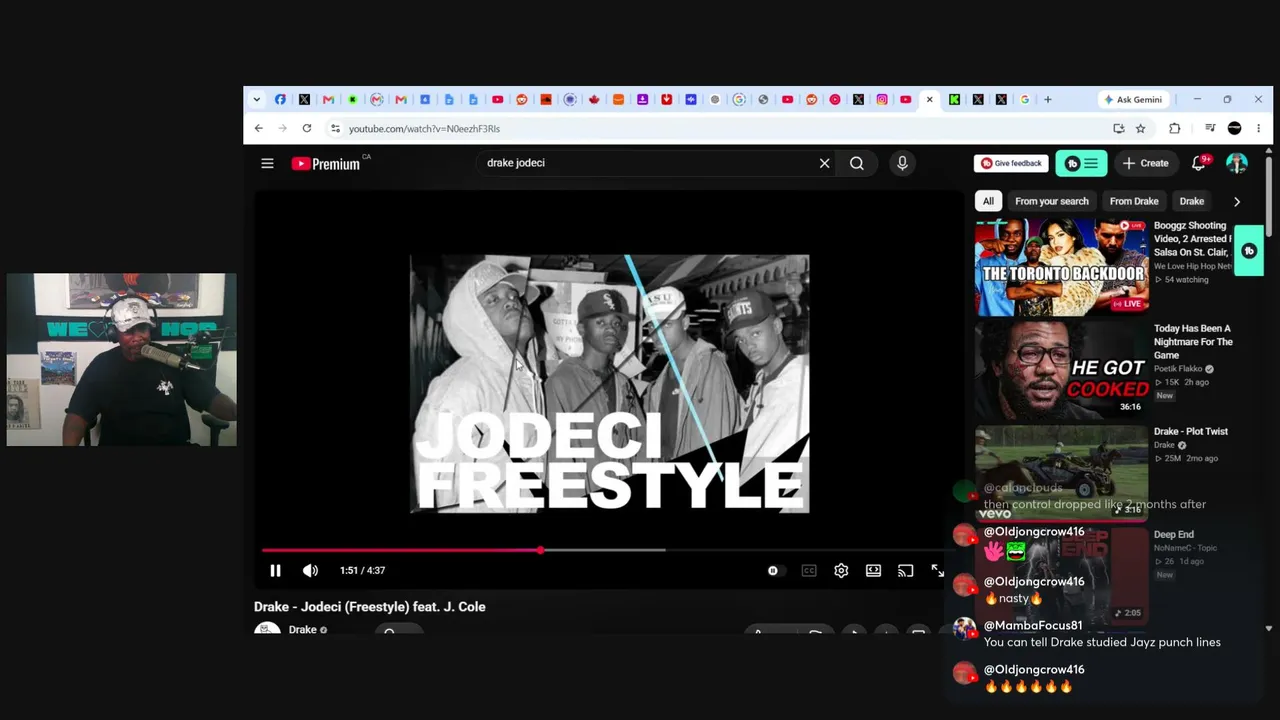
Task: Toggle theater mode
Action: 873,570
